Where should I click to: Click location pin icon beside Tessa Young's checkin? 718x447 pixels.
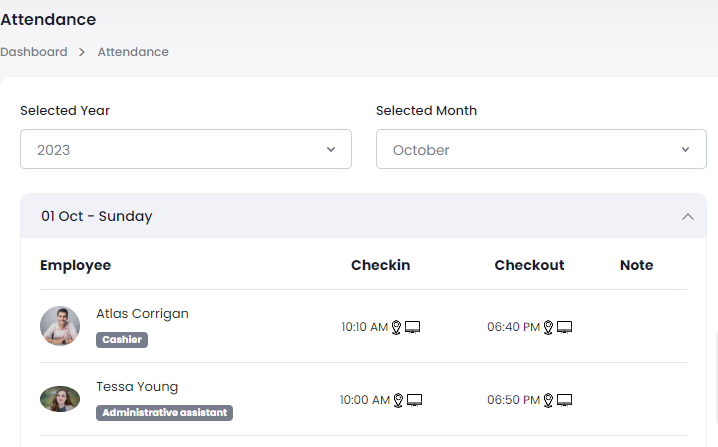point(397,400)
